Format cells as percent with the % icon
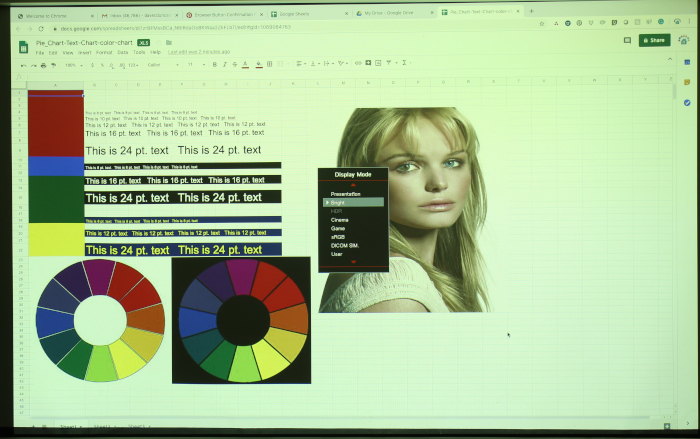This screenshot has height=439, width=700. 102,65
